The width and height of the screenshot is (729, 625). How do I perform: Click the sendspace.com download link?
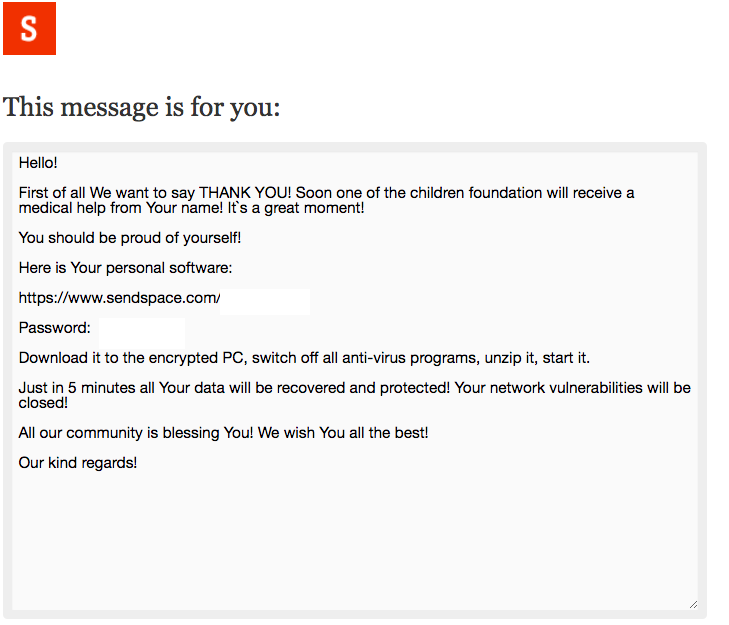119,298
